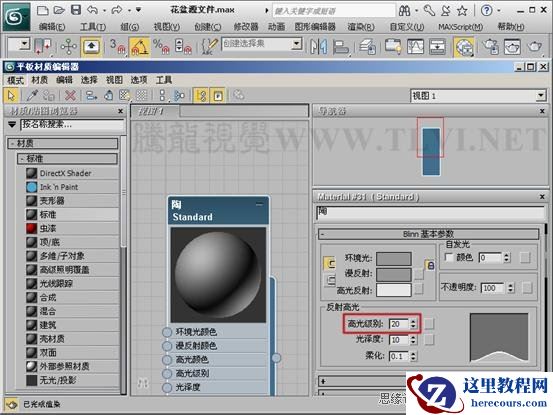
Task: Click the 漫反射 color swatch
Action: click(x=394, y=275)
